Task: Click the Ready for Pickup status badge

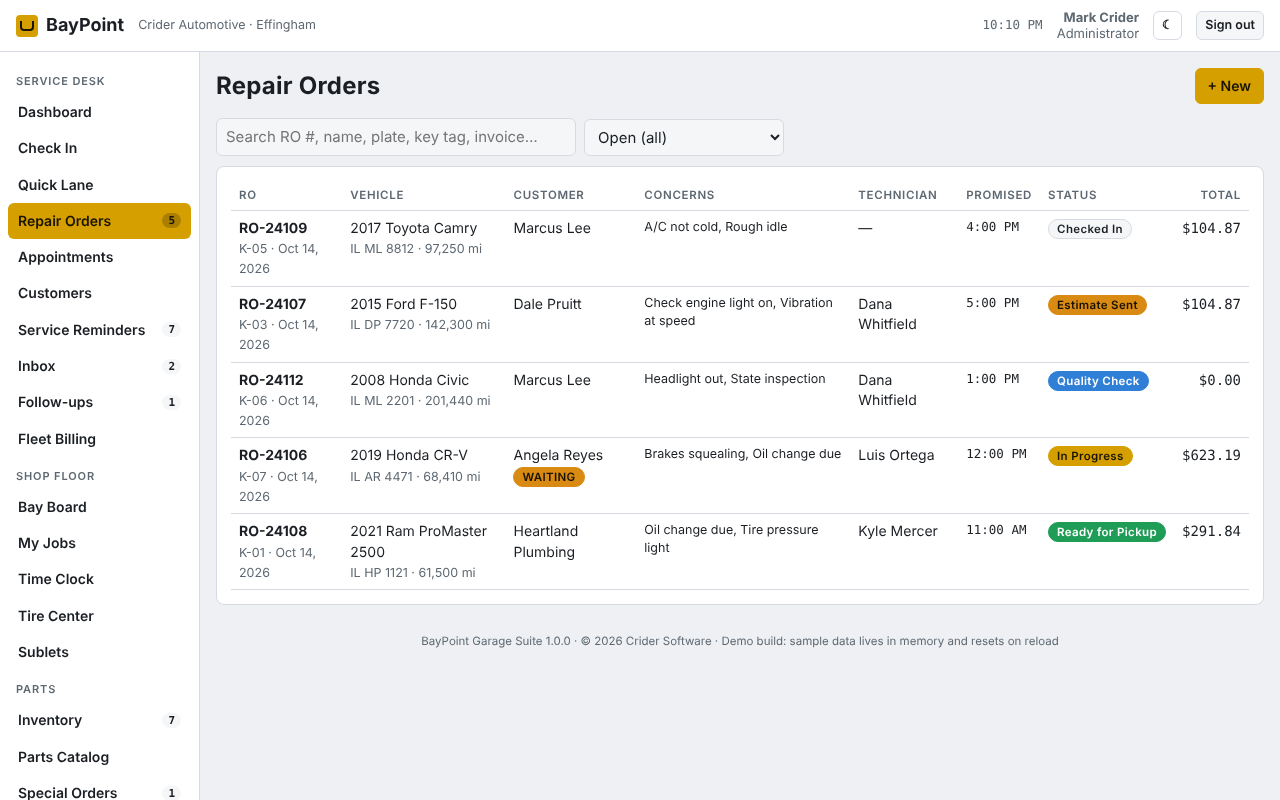Action: [1107, 532]
